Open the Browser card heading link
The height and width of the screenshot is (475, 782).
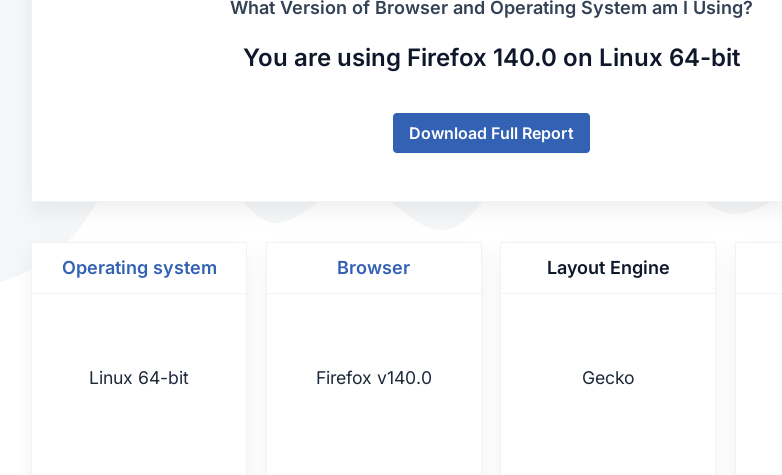tap(373, 268)
